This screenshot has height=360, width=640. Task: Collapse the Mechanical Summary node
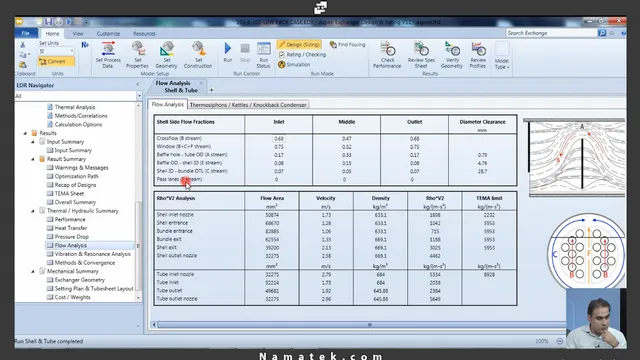[x=33, y=271]
